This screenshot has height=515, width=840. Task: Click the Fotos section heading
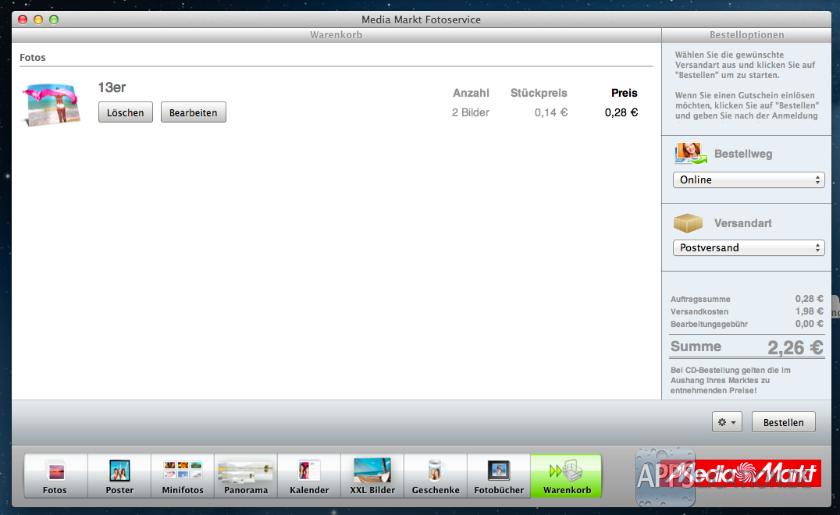pyautogui.click(x=33, y=57)
